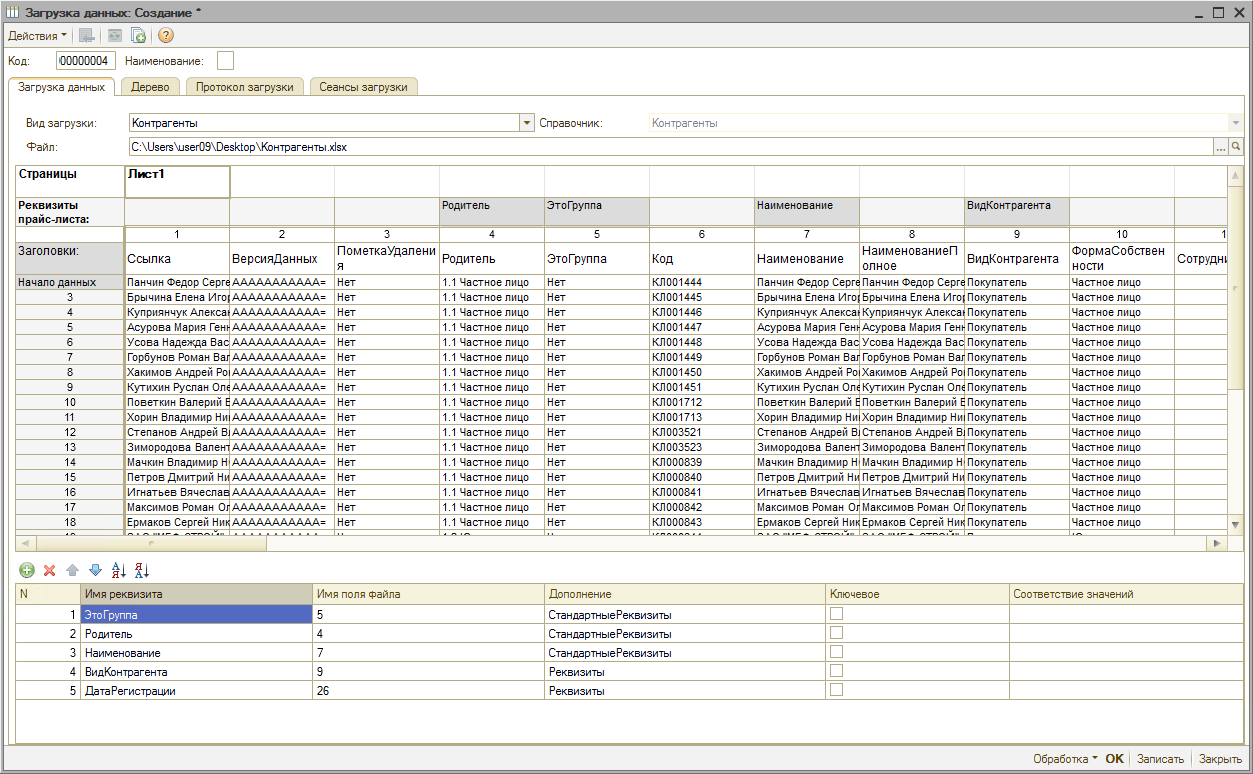Click the file browse ellipsis button
Image resolution: width=1253 pixels, height=774 pixels.
tap(1220, 147)
